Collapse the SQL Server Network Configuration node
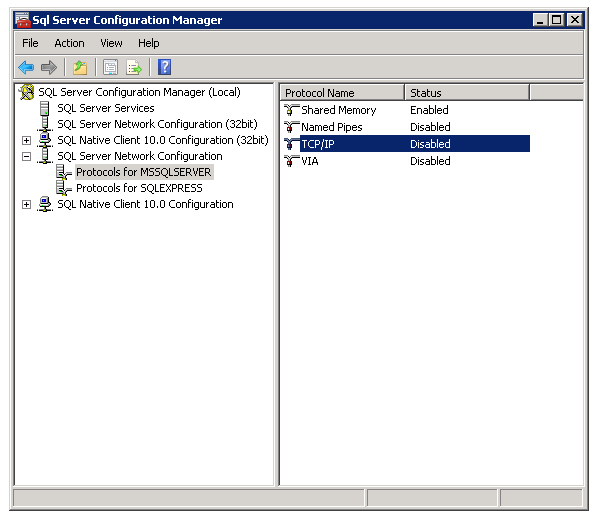 click(x=26, y=156)
